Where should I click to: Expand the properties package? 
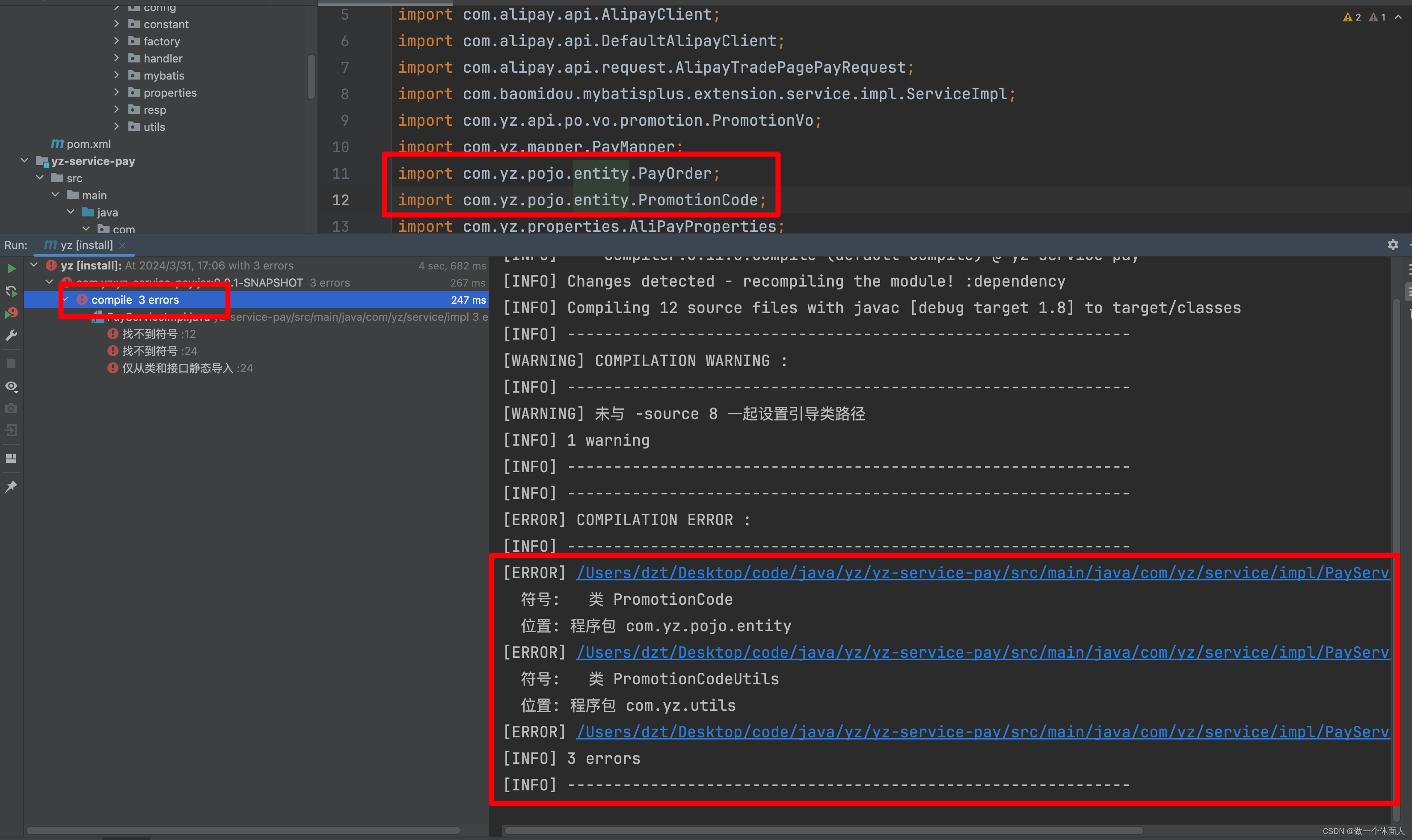tap(117, 92)
